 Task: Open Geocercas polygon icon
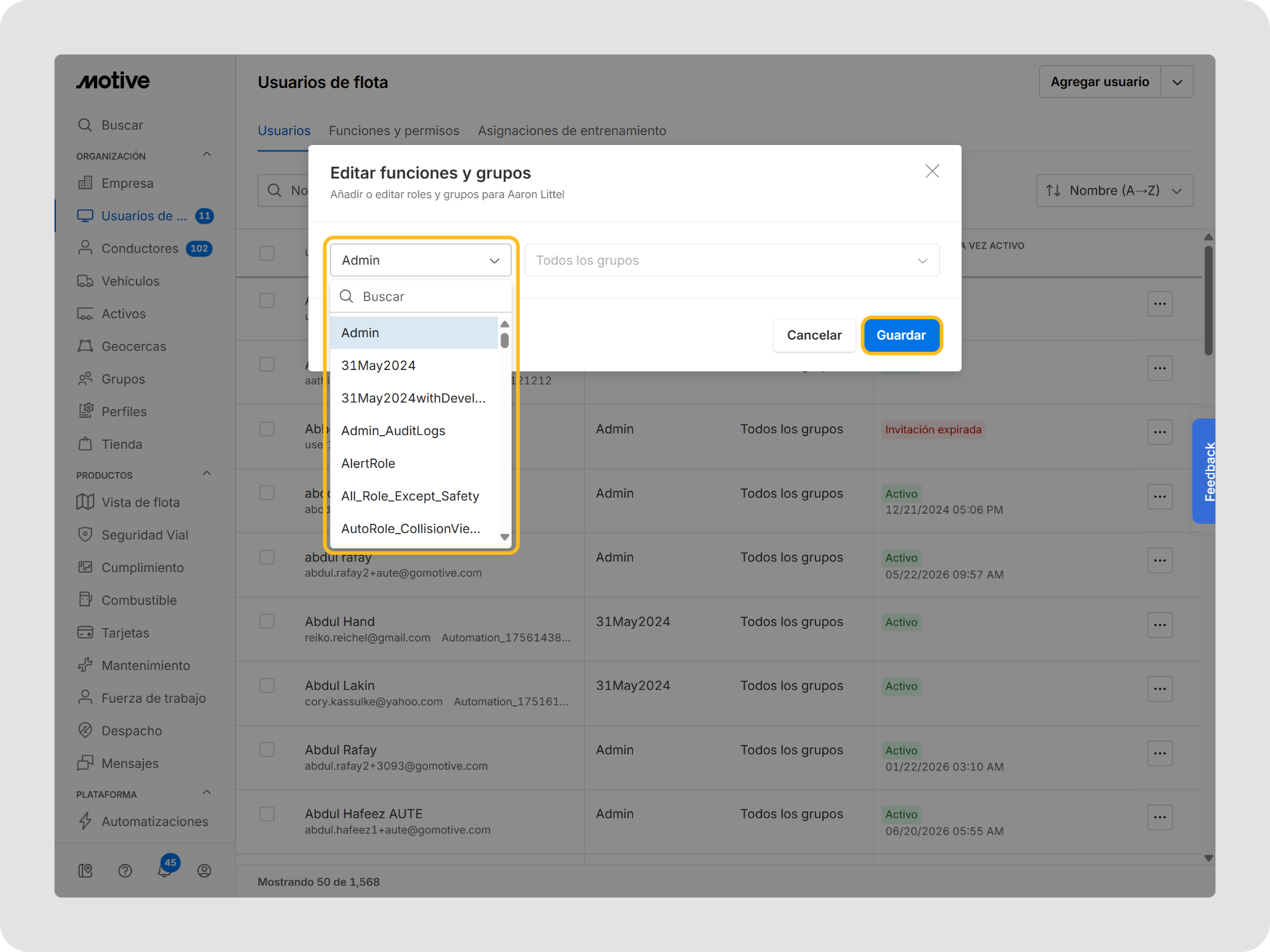pyautogui.click(x=85, y=346)
